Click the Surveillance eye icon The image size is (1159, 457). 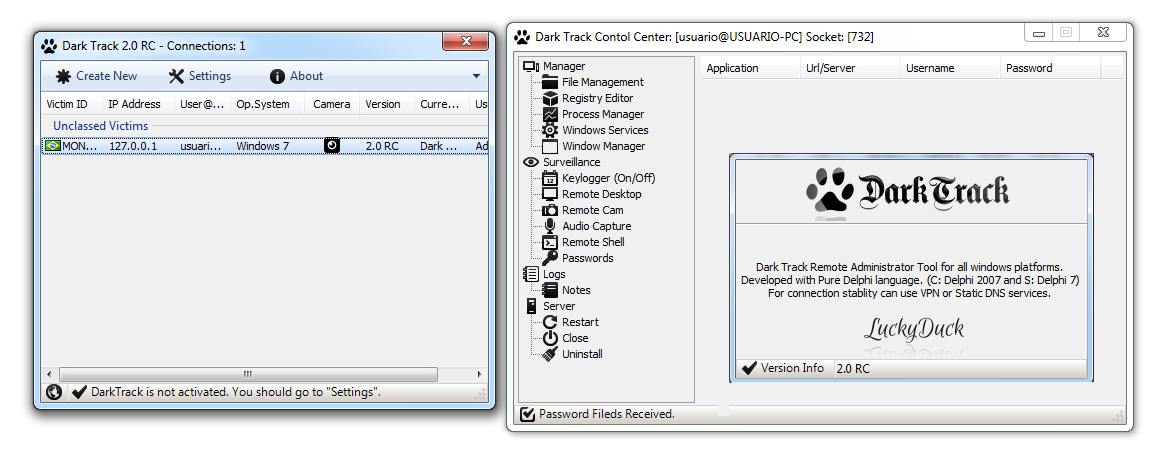[x=531, y=162]
